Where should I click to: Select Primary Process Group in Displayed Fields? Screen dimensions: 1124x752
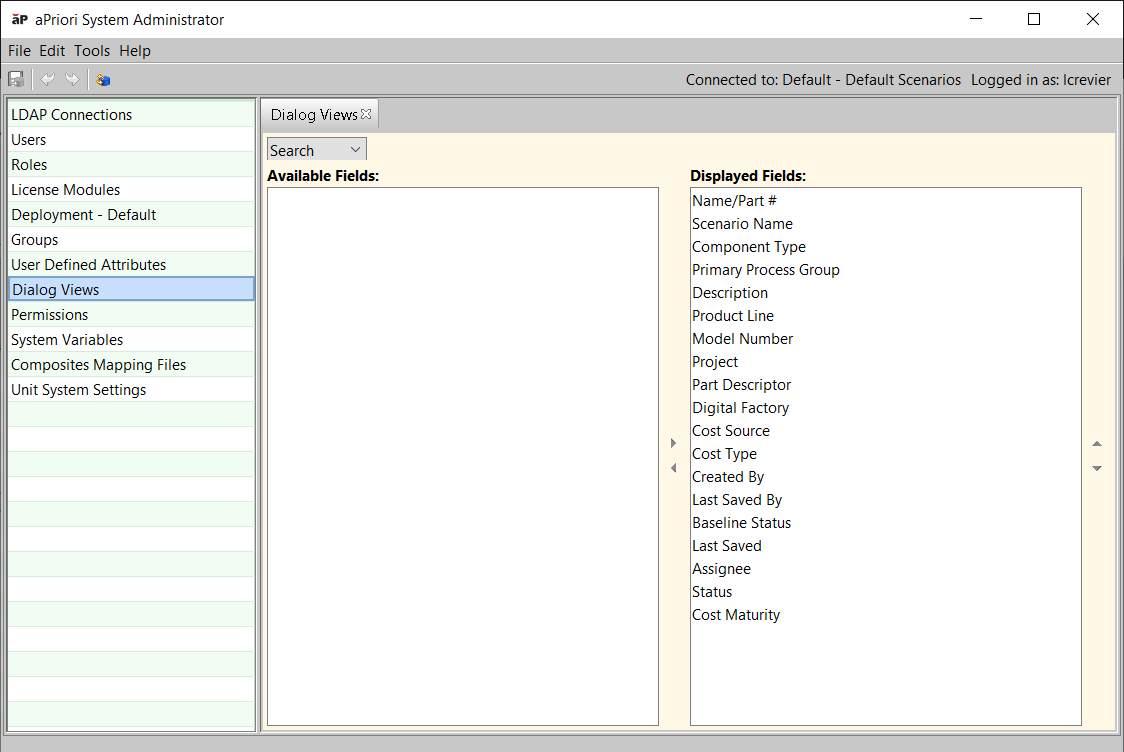point(765,270)
